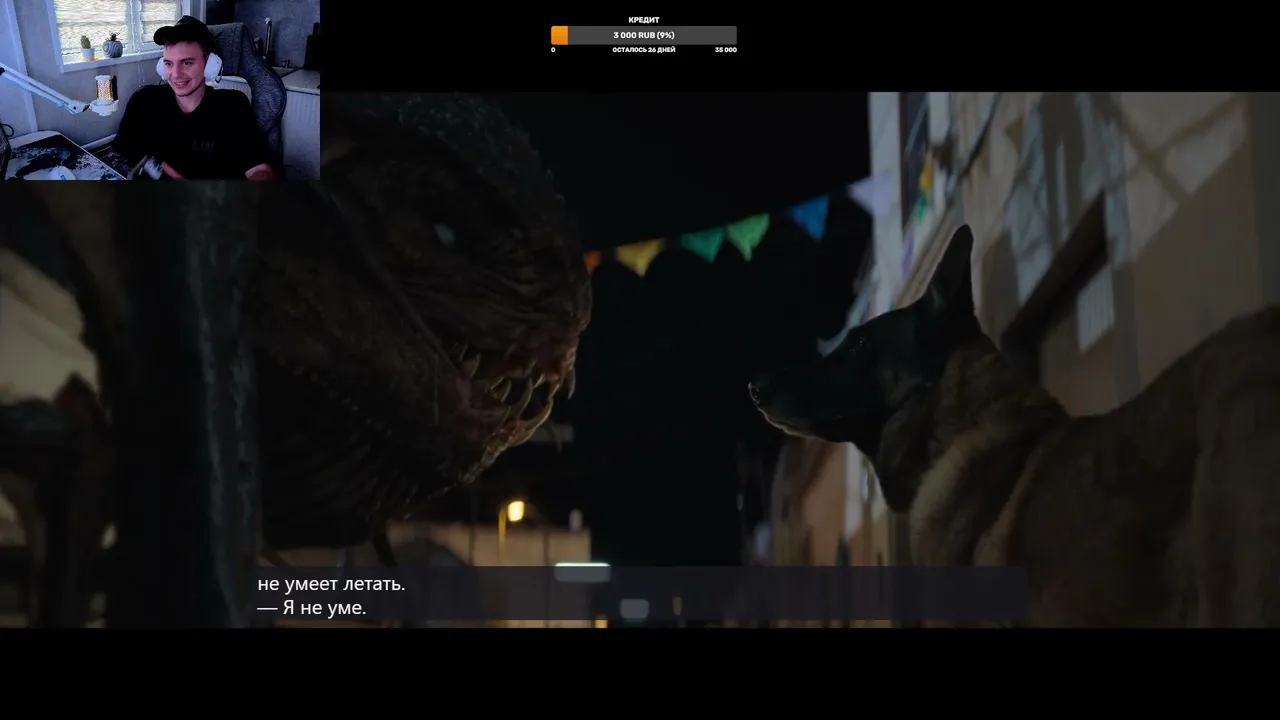Click the "0" goal starting value
The image size is (1280, 720).
pos(553,50)
